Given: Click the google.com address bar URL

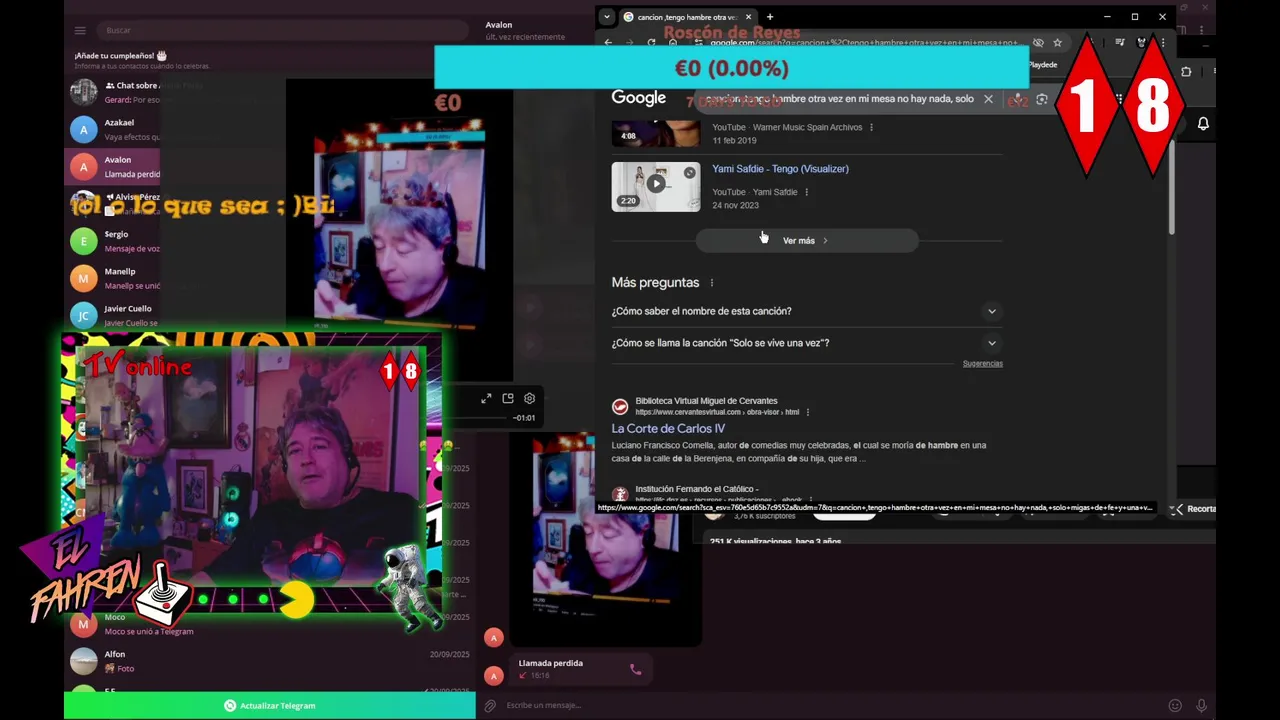Looking at the screenshot, I should coord(865,42).
